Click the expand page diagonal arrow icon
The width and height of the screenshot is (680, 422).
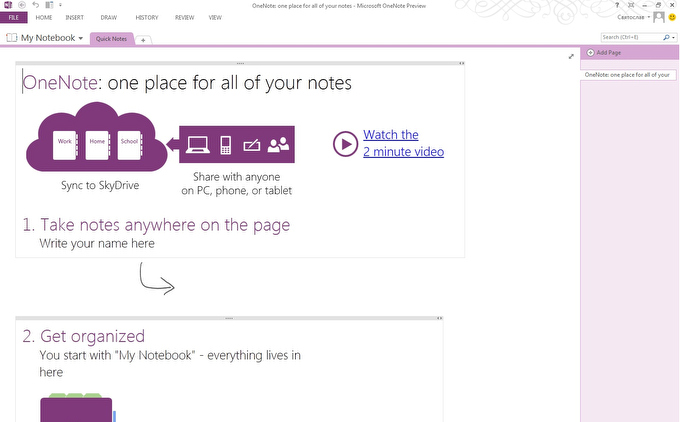click(571, 56)
